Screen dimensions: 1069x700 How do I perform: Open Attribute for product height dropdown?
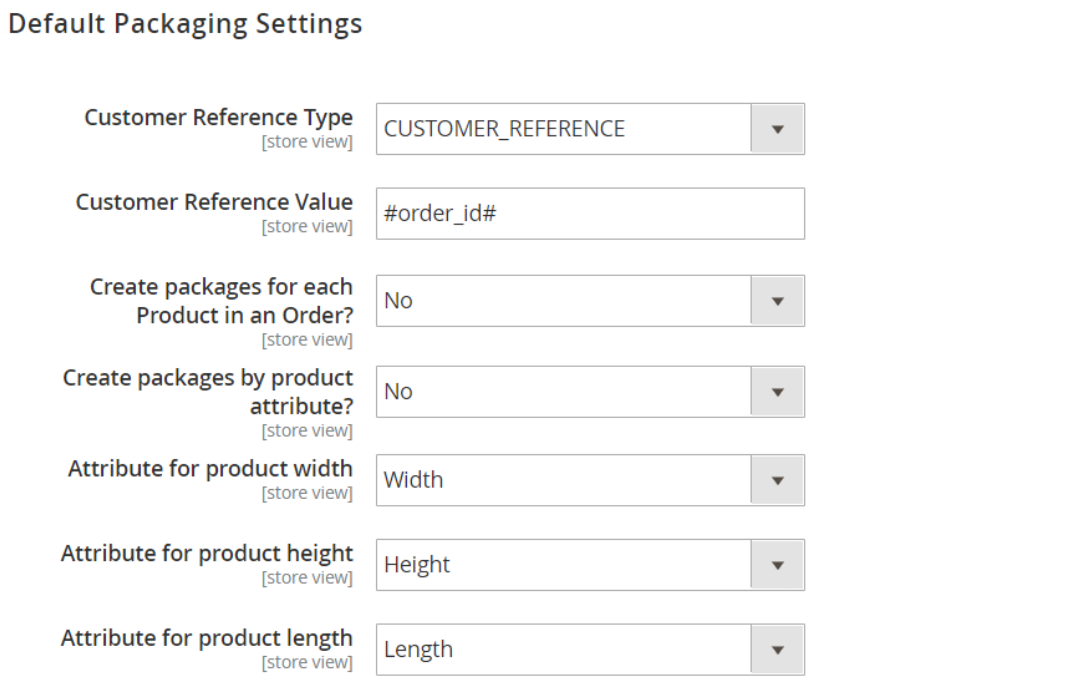click(590, 564)
